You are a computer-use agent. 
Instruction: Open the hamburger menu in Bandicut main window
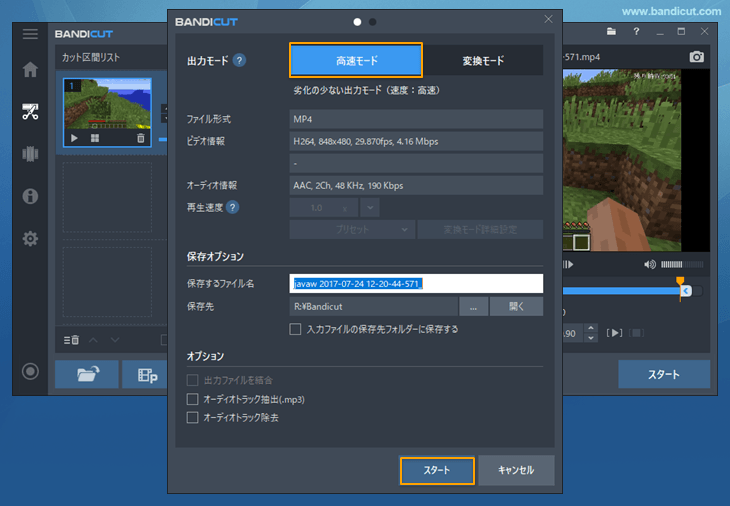coord(30,34)
